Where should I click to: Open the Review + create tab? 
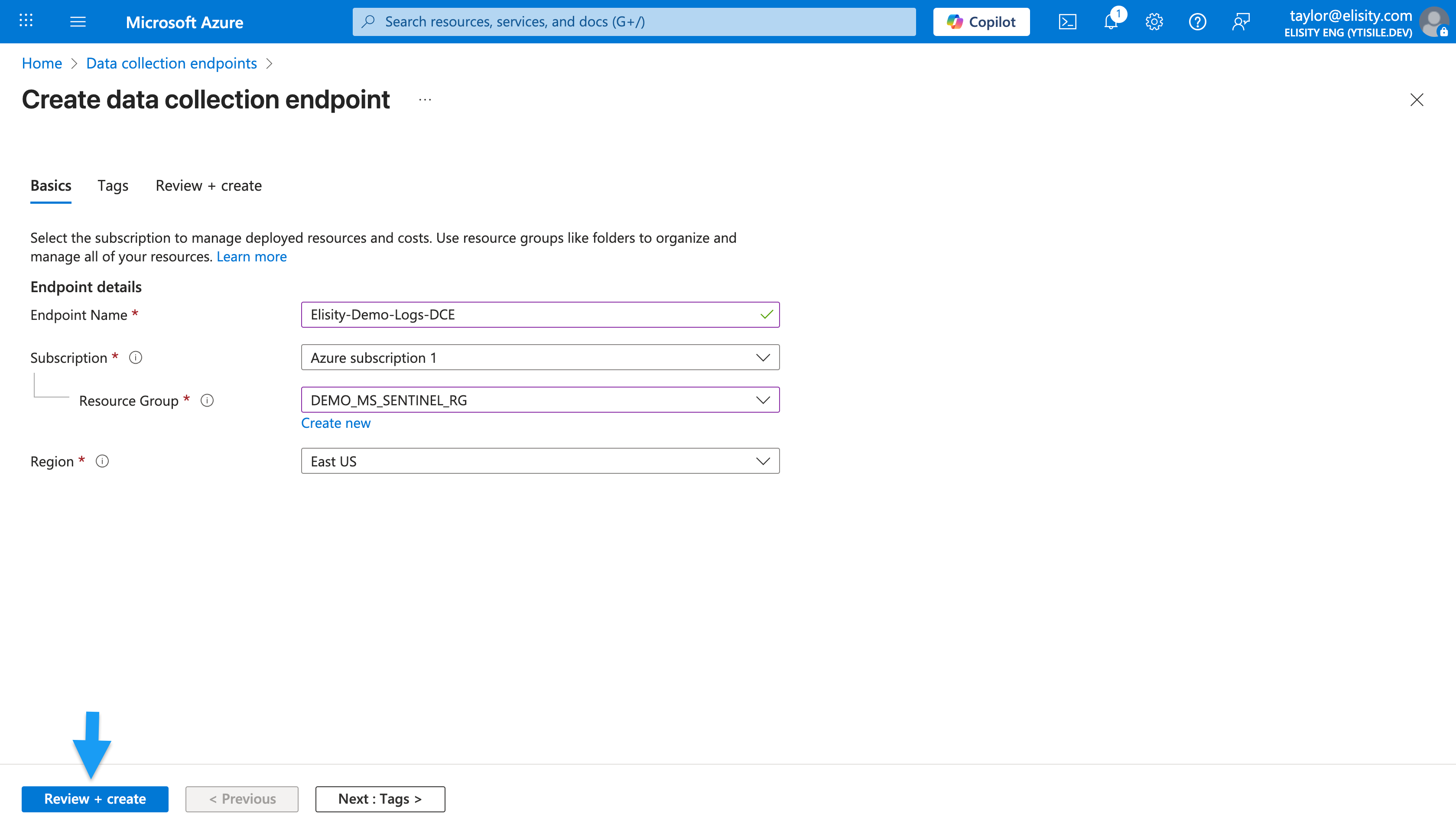[208, 185]
